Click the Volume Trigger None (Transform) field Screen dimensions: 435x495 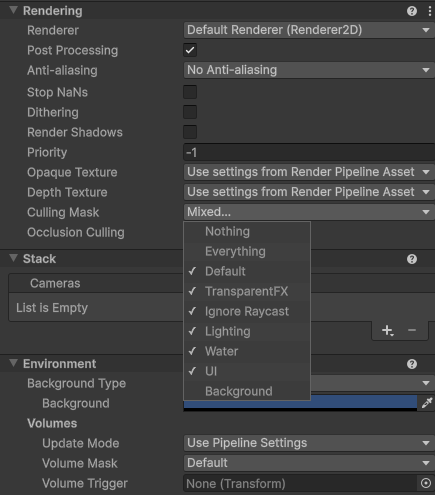tap(300, 483)
